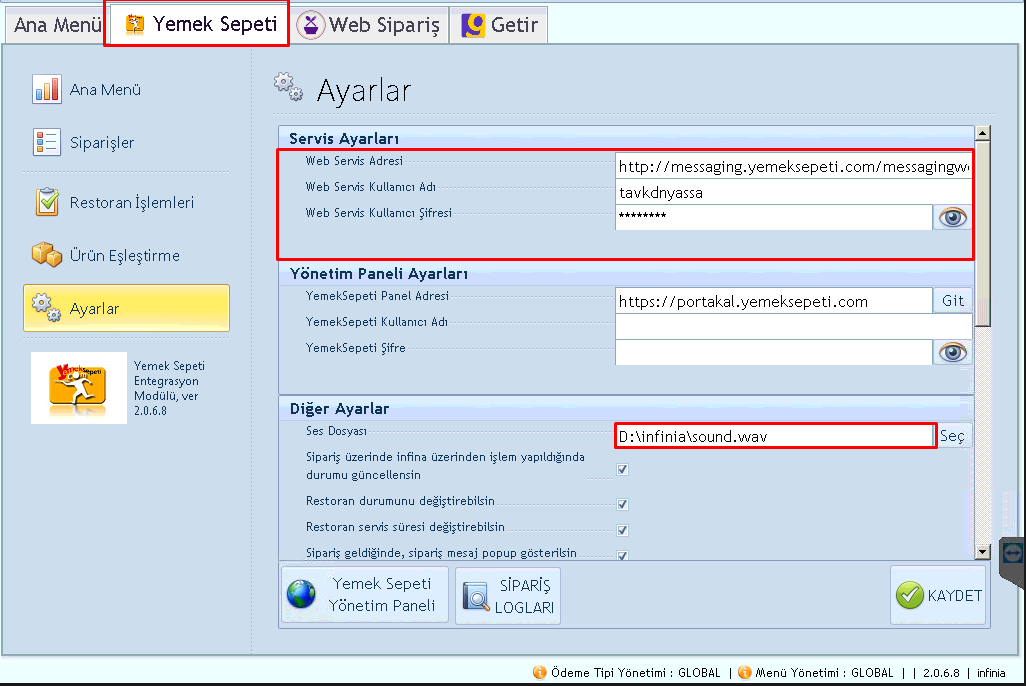The width and height of the screenshot is (1026, 686).
Task: Click the YemekSepeti Şifre field
Action: 773,352
